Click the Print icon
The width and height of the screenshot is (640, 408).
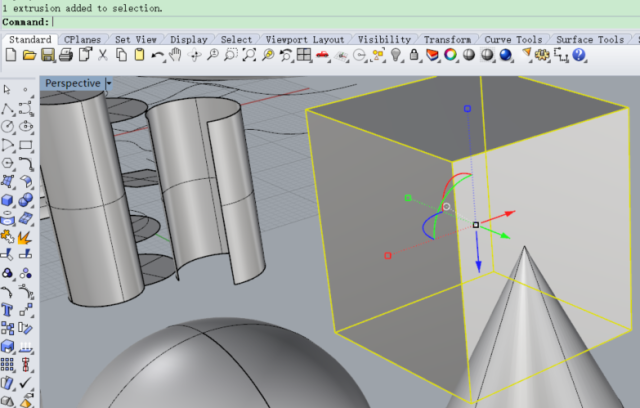click(64, 55)
